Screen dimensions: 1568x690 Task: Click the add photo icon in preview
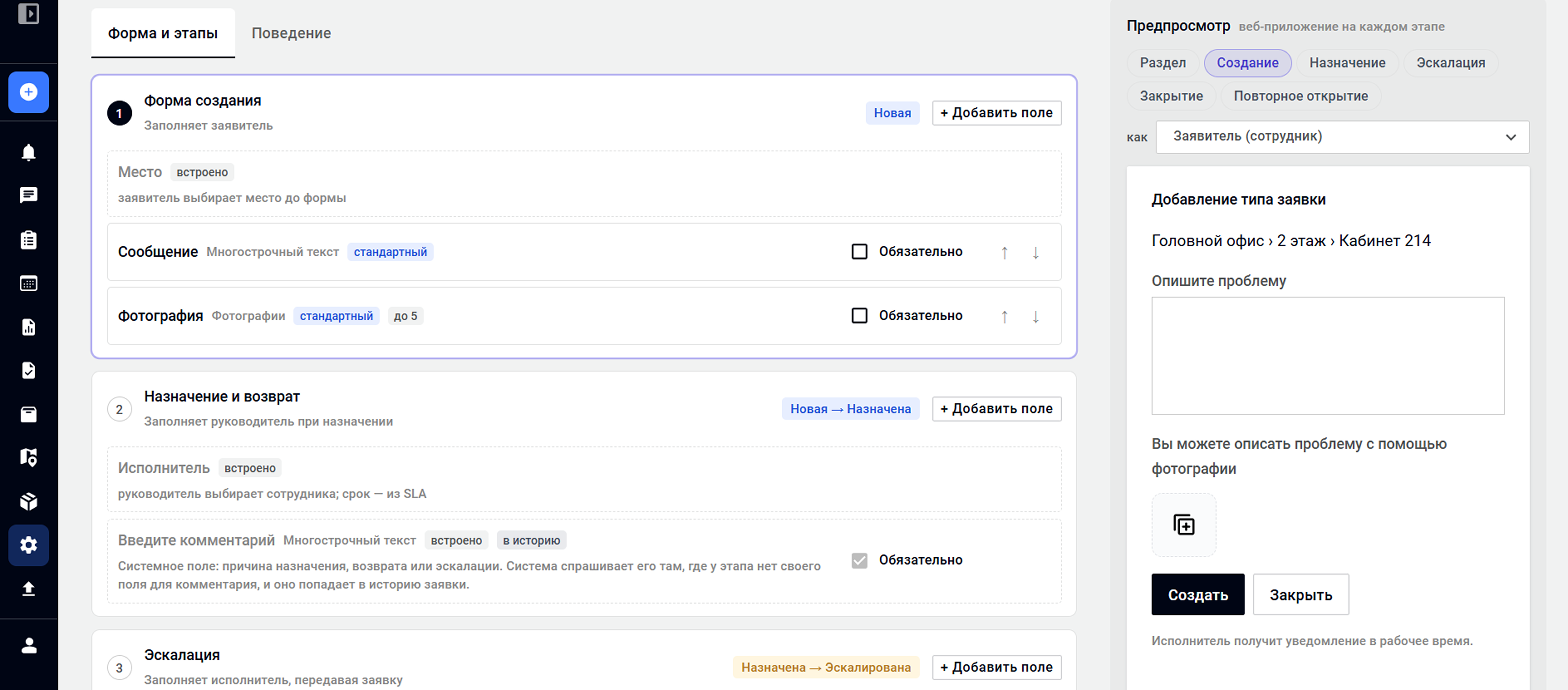pyautogui.click(x=1184, y=524)
